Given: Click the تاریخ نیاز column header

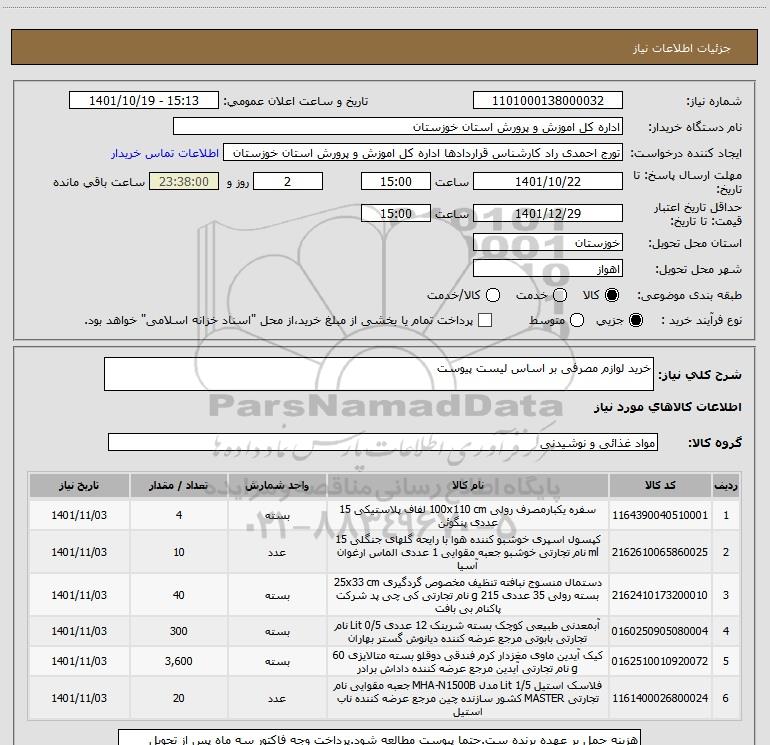Looking at the screenshot, I should click(79, 486).
